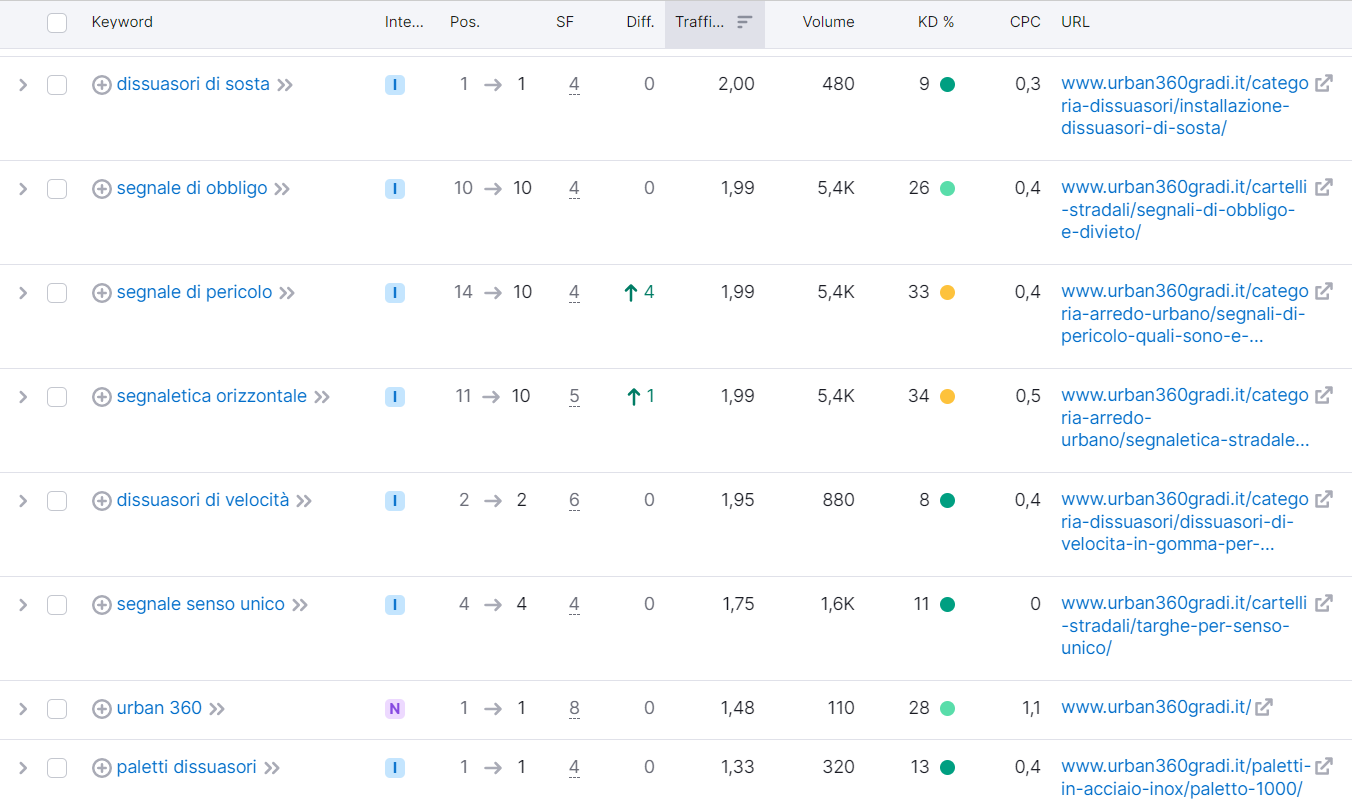This screenshot has width=1352, height=812.
Task: Click plus icon beside 'urban 360'
Action: point(101,709)
